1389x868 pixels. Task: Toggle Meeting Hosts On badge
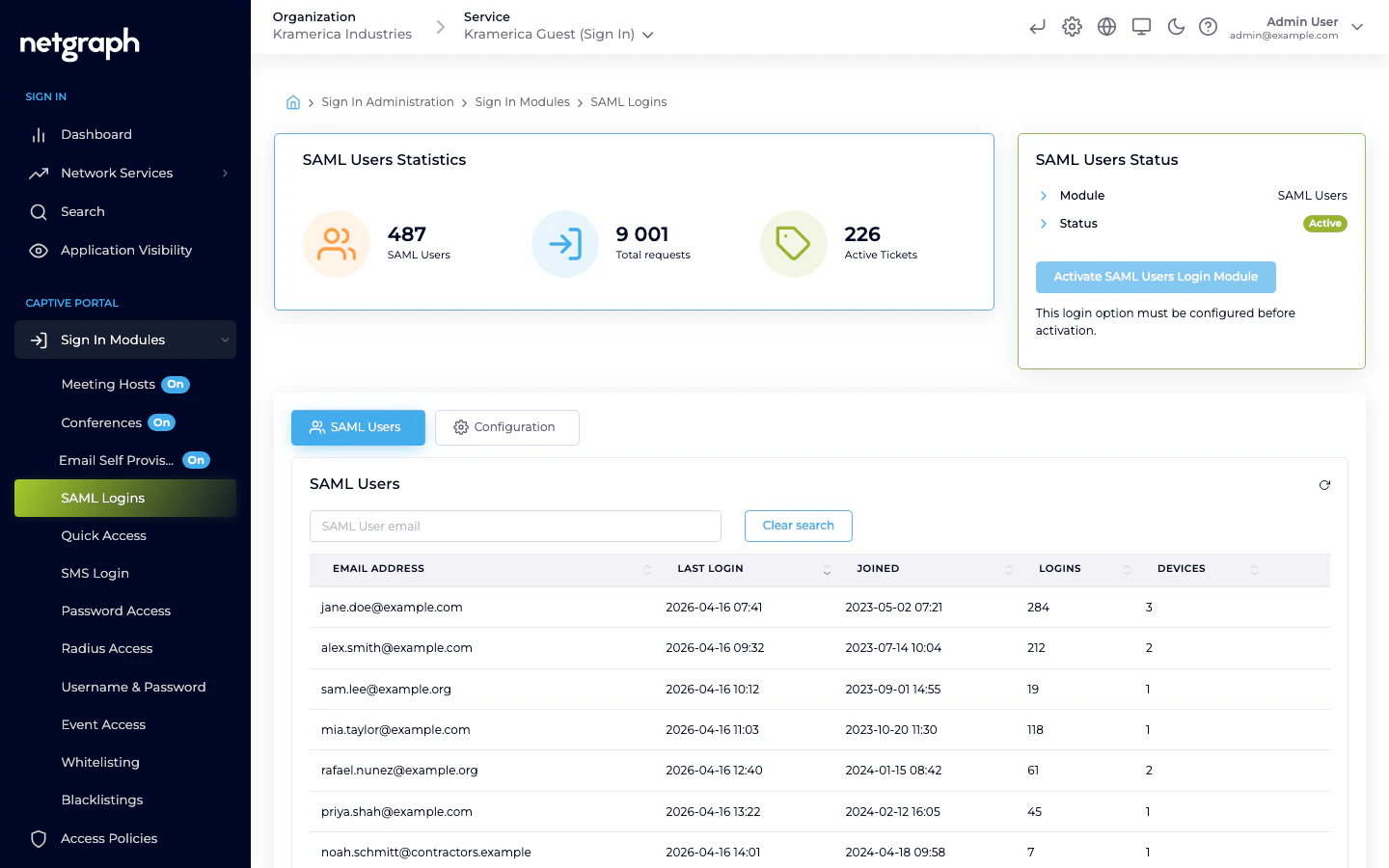tap(176, 384)
